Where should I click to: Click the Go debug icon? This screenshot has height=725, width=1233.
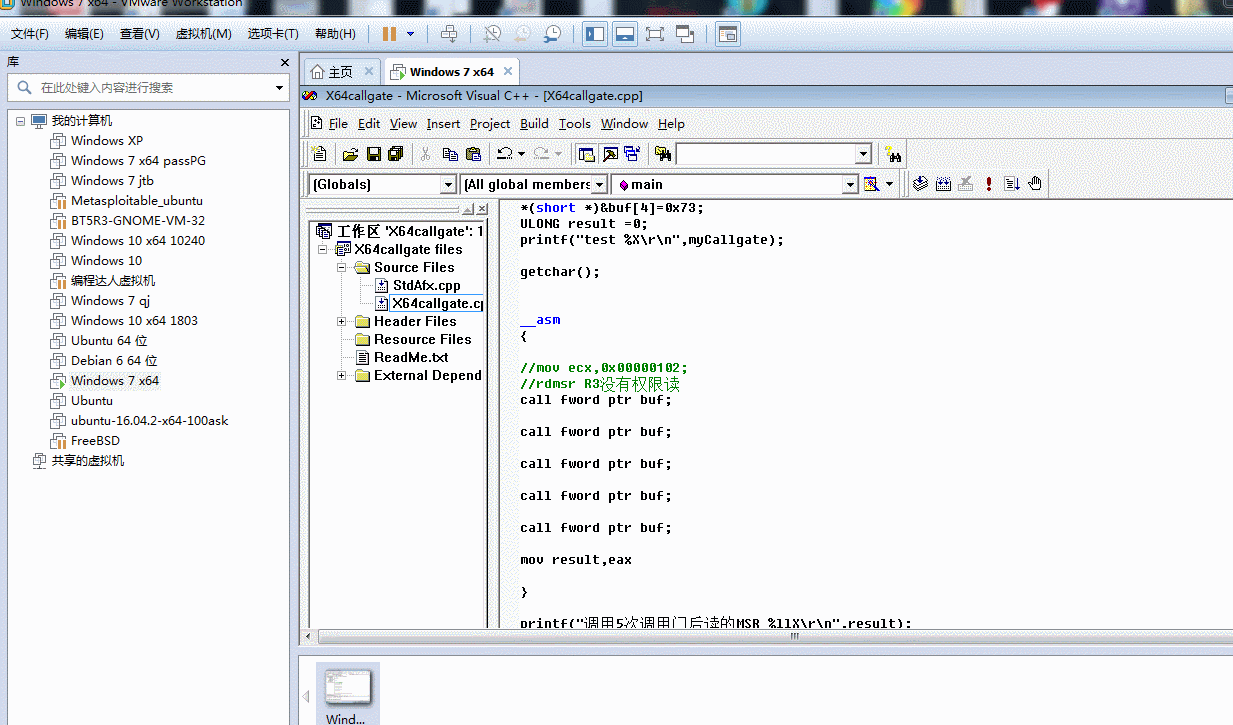click(1011, 184)
